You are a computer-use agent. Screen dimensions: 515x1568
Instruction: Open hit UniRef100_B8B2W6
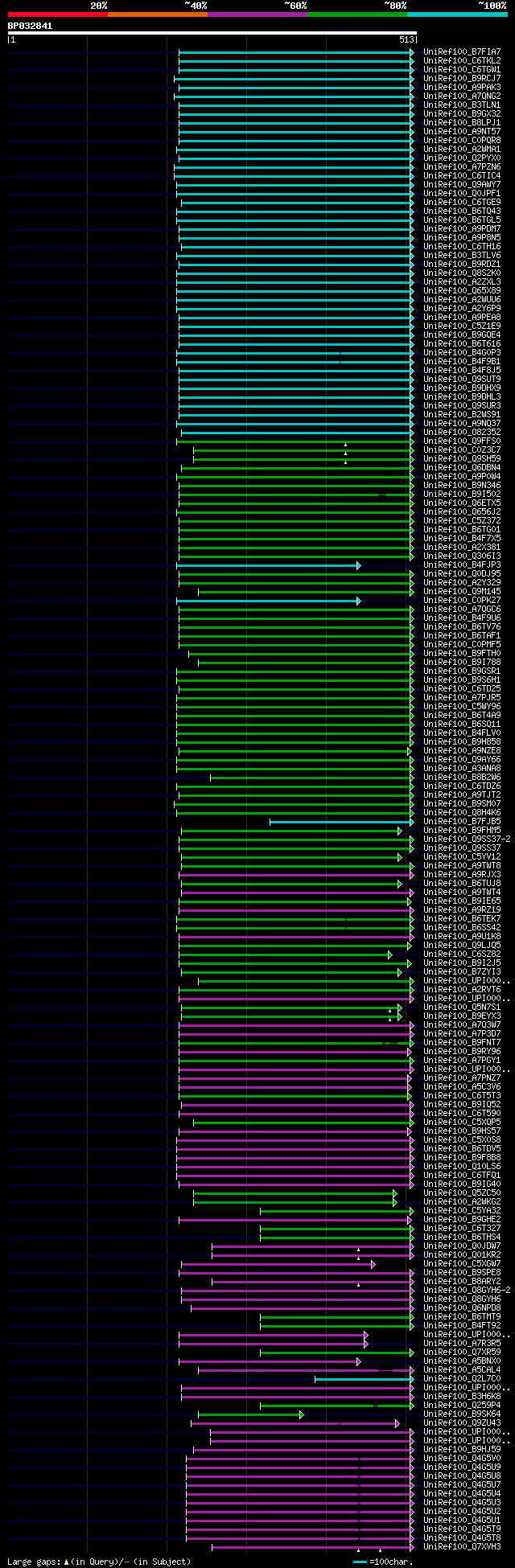coord(462,777)
